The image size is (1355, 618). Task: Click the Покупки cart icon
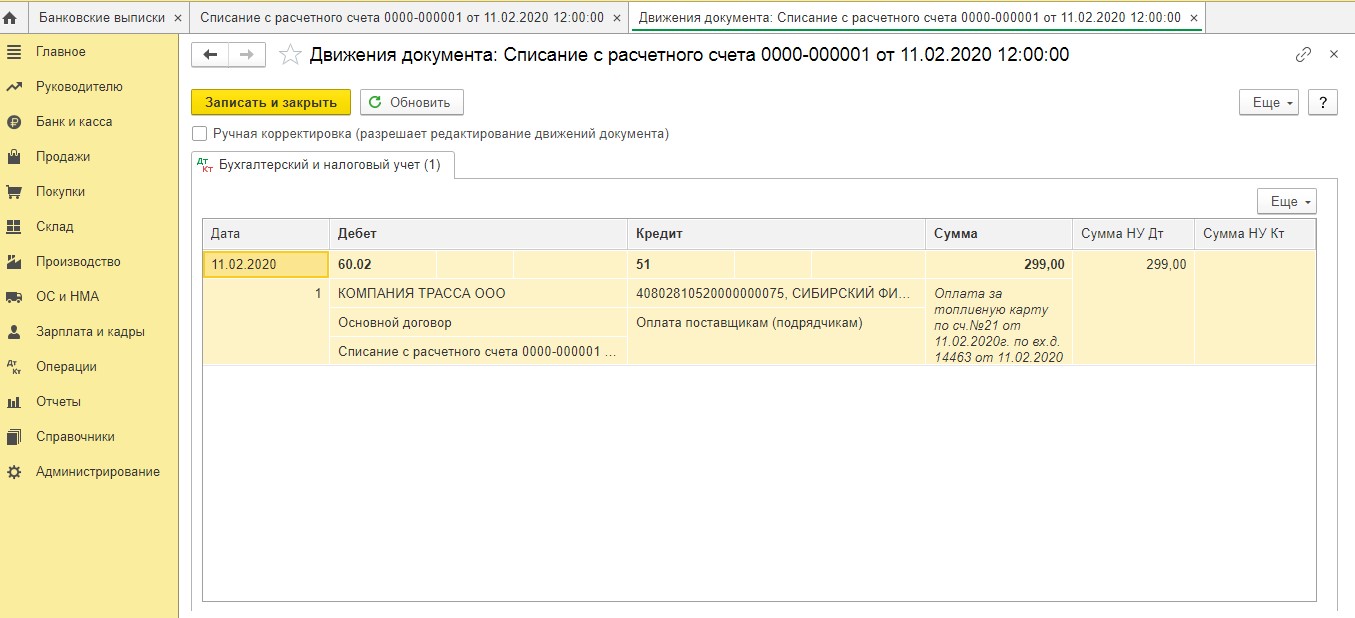[14, 192]
